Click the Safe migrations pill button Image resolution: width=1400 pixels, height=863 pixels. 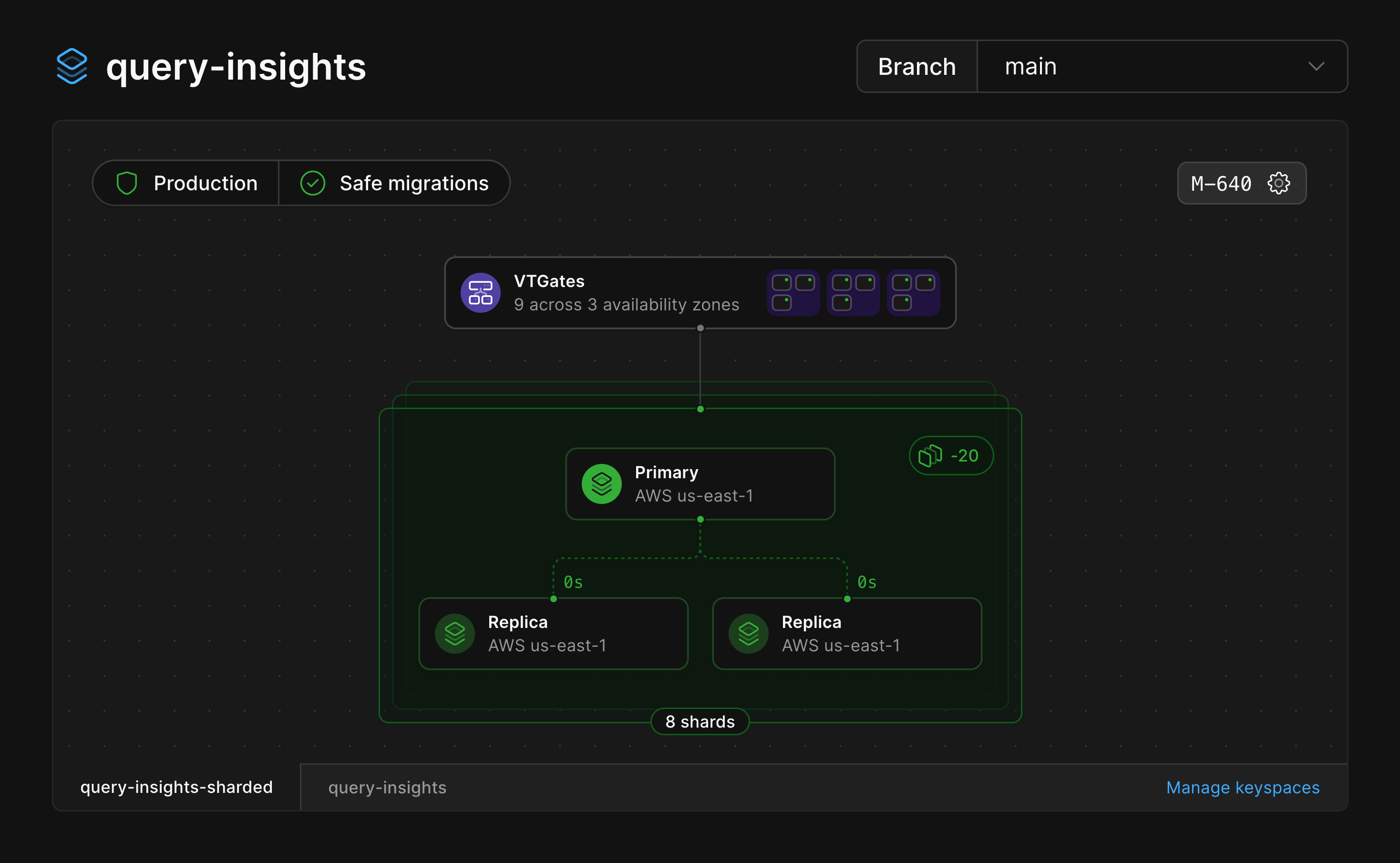(x=414, y=183)
